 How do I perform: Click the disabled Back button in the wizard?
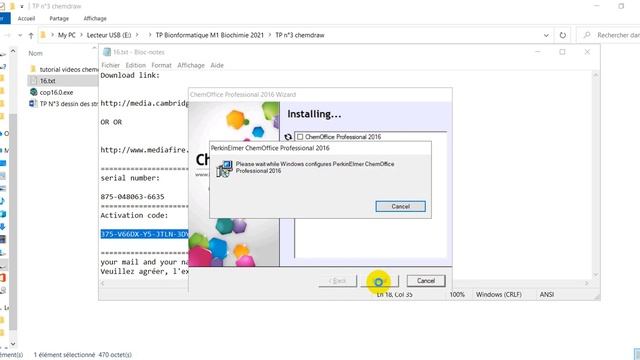(x=338, y=281)
